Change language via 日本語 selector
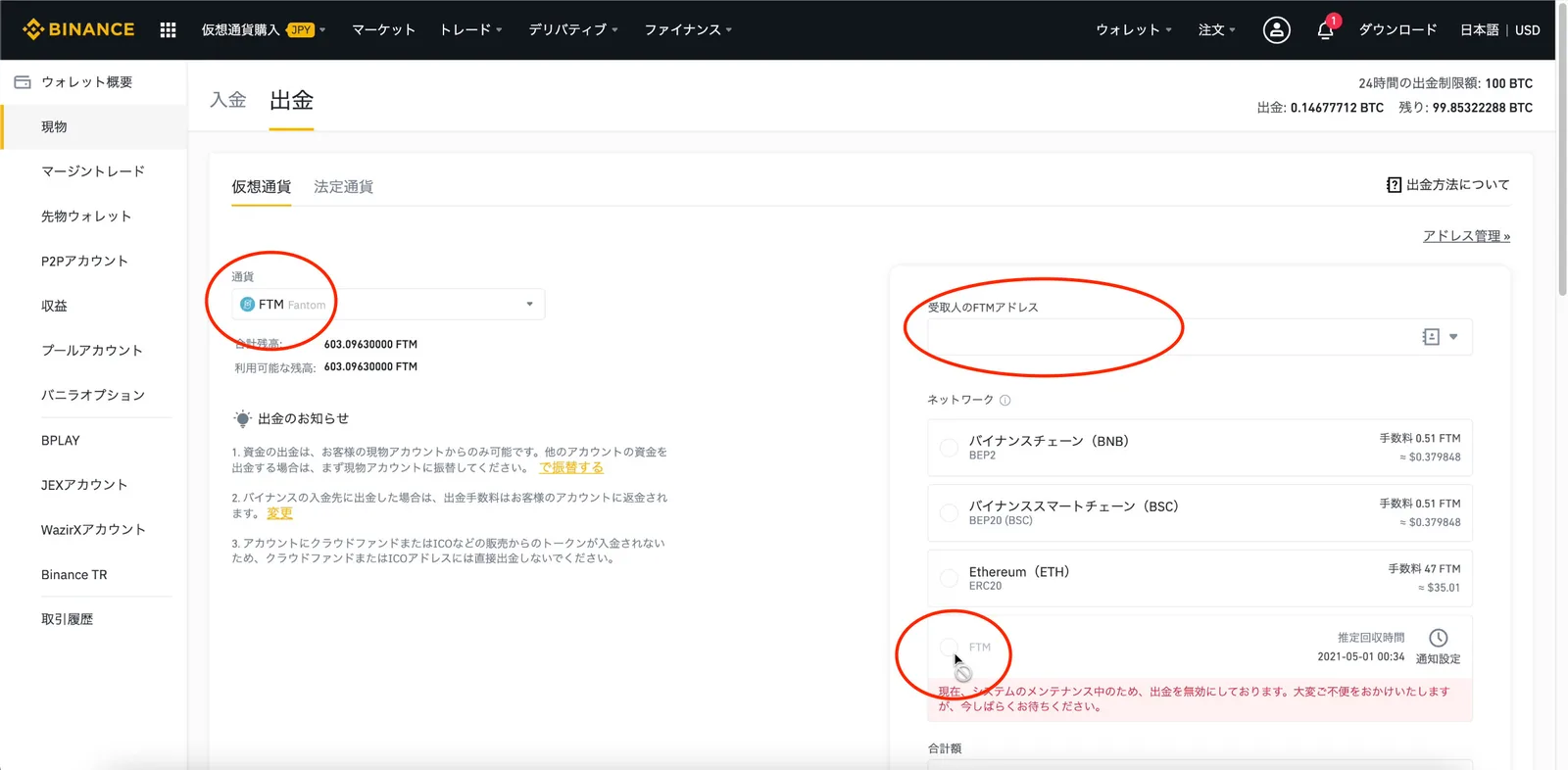The width and height of the screenshot is (1568, 770). (1479, 30)
